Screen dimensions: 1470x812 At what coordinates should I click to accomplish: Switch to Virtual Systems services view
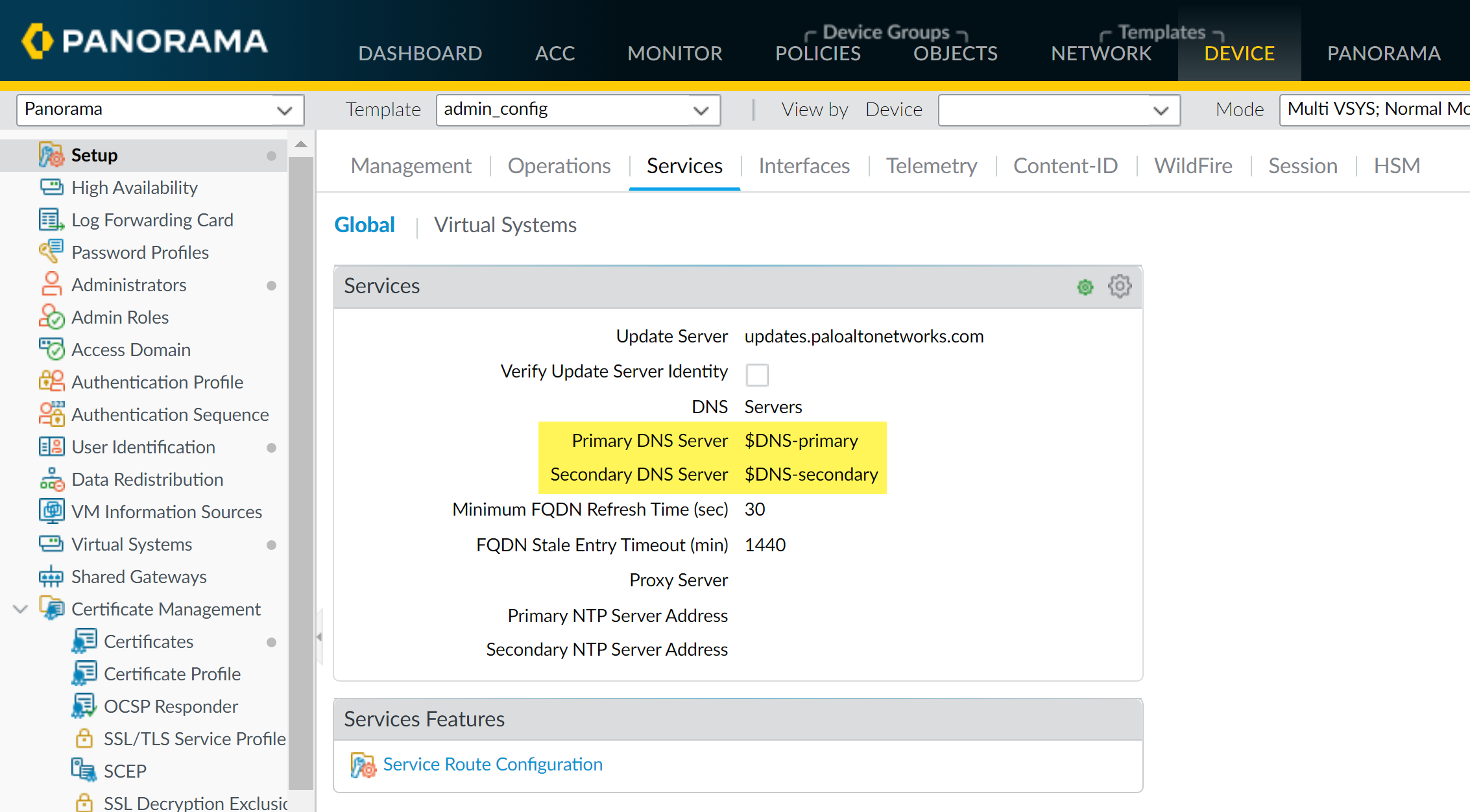point(505,225)
